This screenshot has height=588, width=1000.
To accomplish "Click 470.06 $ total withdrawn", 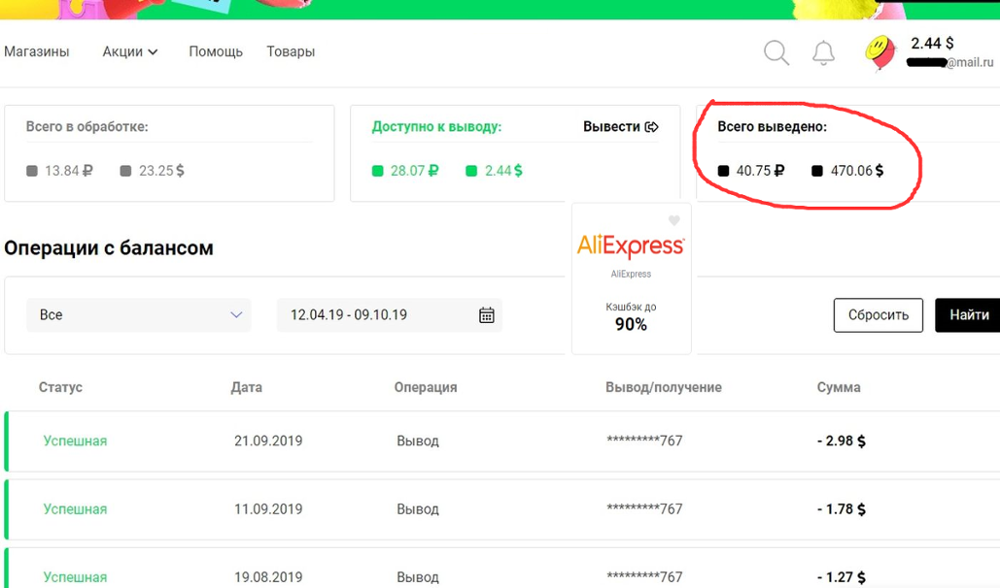I will [x=857, y=171].
